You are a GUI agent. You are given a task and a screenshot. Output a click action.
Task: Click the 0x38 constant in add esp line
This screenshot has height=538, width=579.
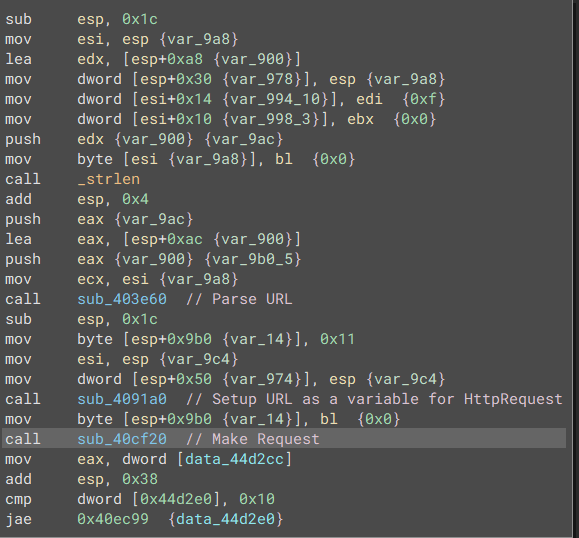[x=140, y=479]
